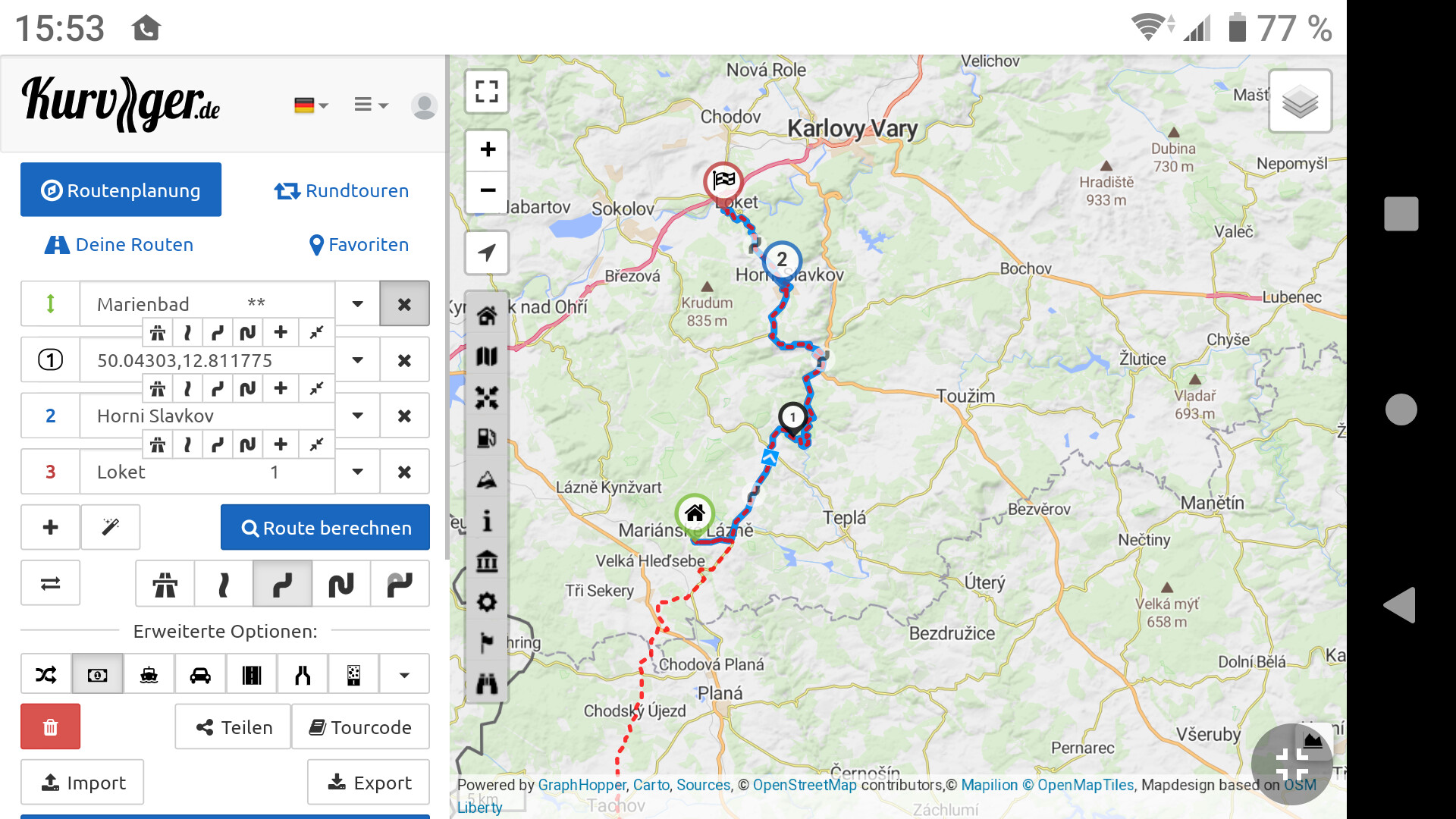Click finish flag marker on map
The height and width of the screenshot is (819, 1456).
click(x=723, y=181)
